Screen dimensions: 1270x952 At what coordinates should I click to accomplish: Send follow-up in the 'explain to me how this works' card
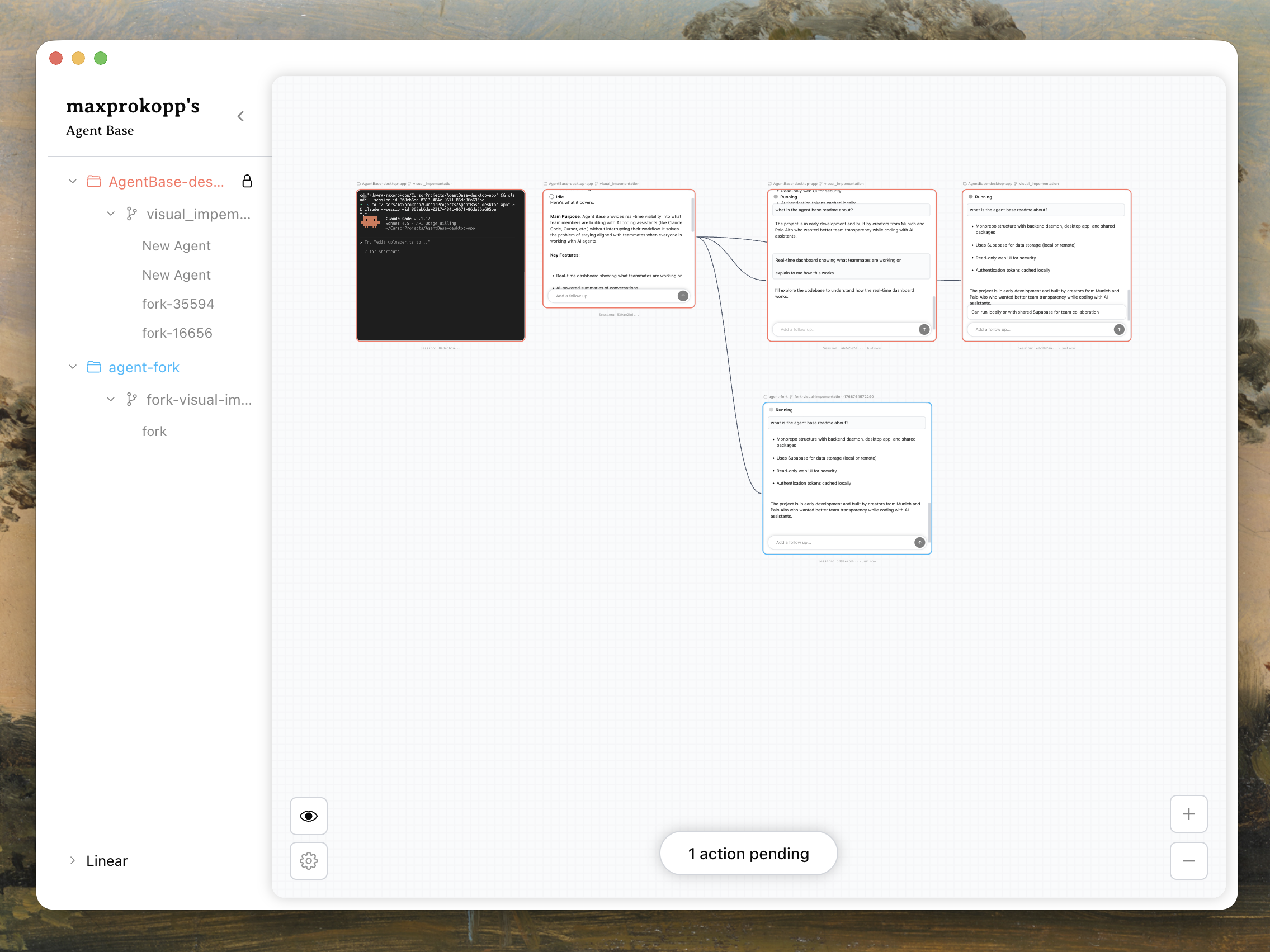(x=924, y=329)
